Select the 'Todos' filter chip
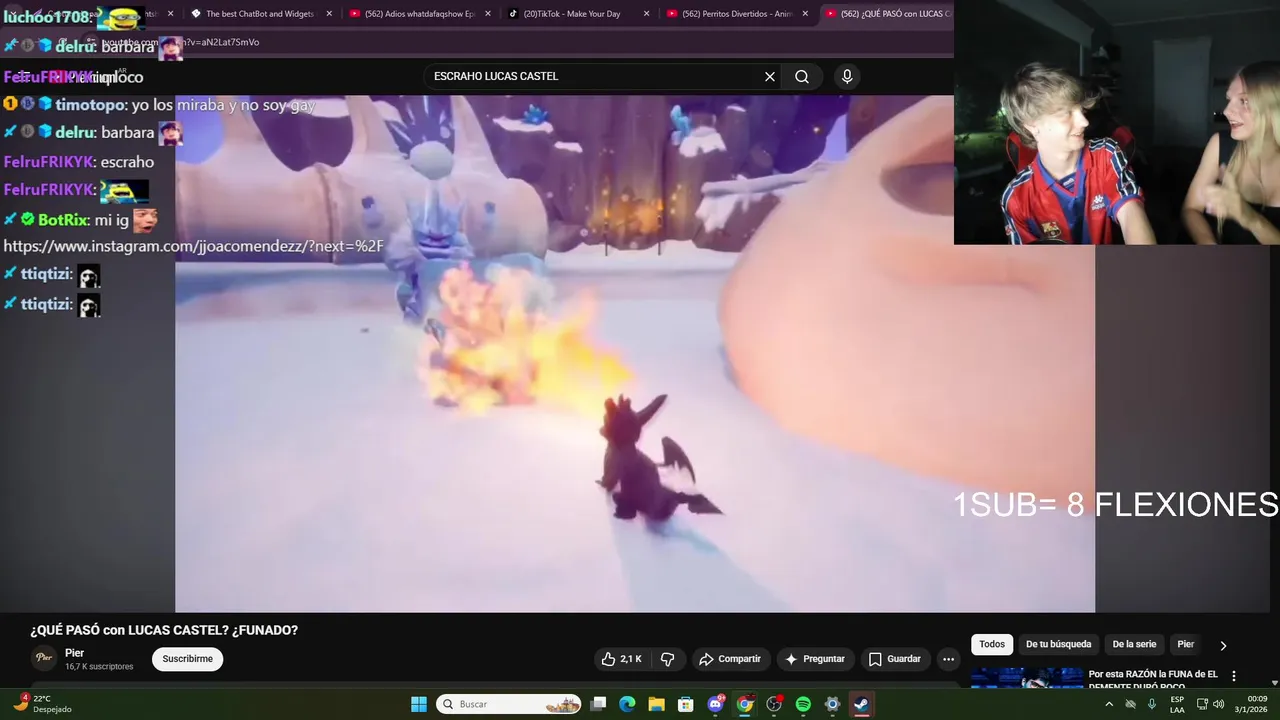Image resolution: width=1280 pixels, height=720 pixels. pos(992,645)
